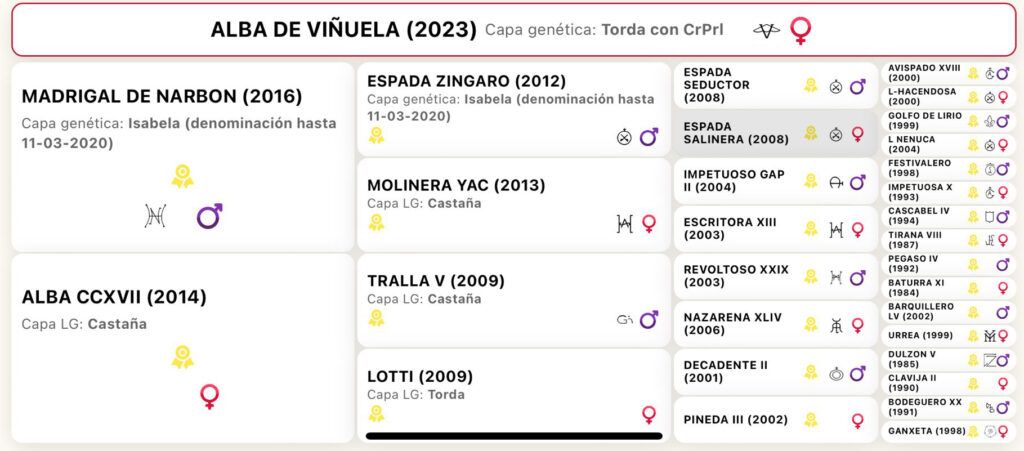Screen dimensions: 1024x451
Task: Open GANXETA (1998) ancestor entry
Action: tap(950, 431)
